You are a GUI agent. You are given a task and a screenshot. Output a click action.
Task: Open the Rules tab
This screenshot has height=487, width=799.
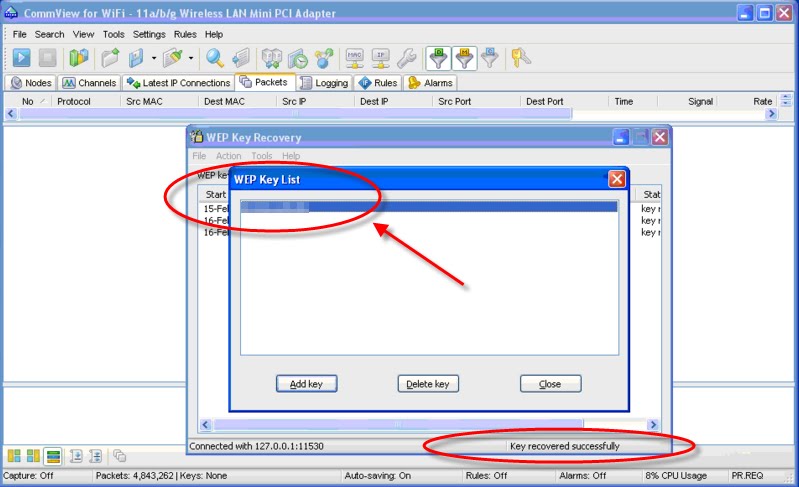click(x=378, y=83)
